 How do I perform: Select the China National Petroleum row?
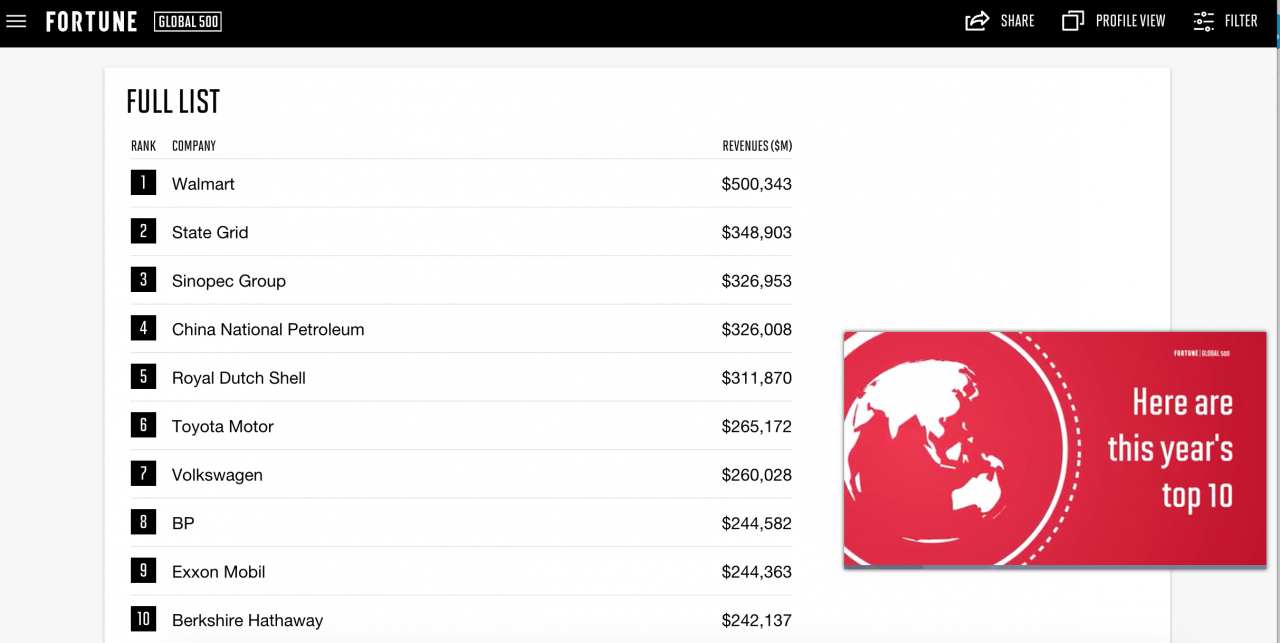(461, 329)
